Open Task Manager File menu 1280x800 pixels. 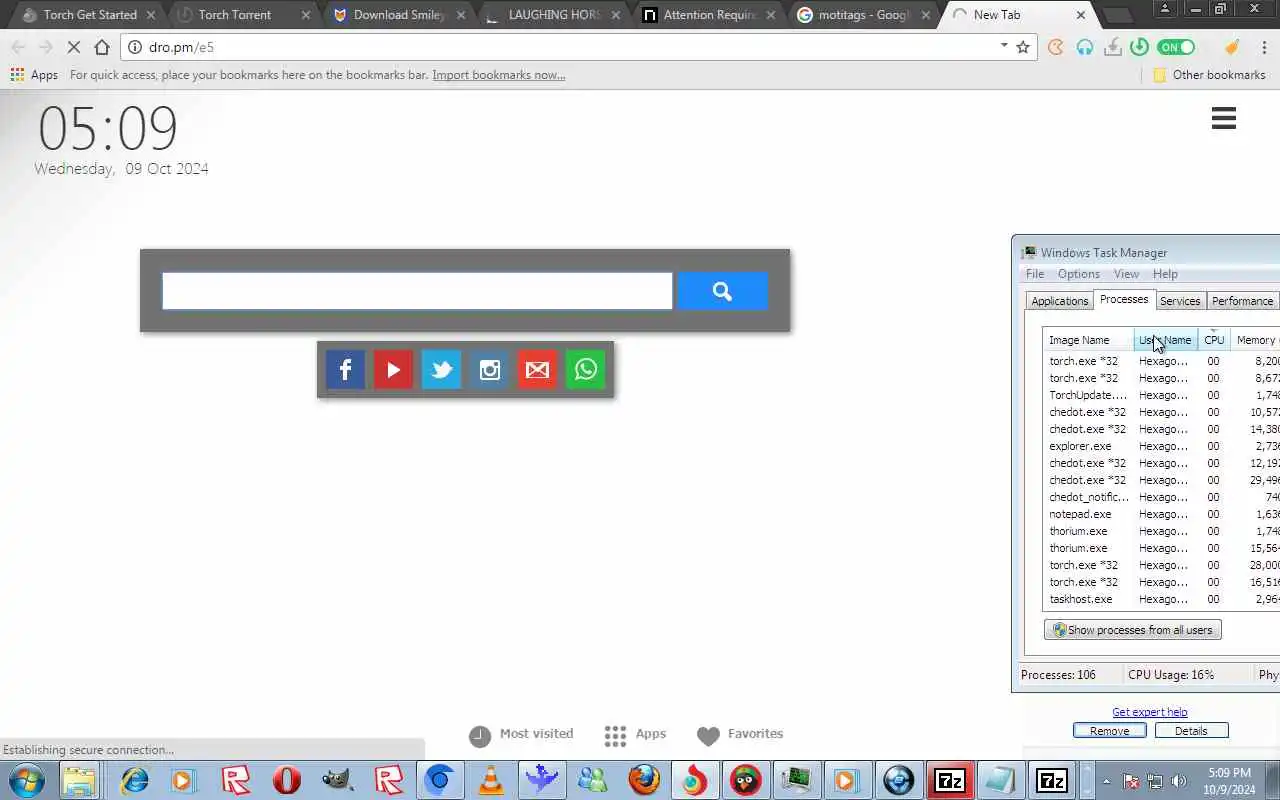[x=1035, y=274]
